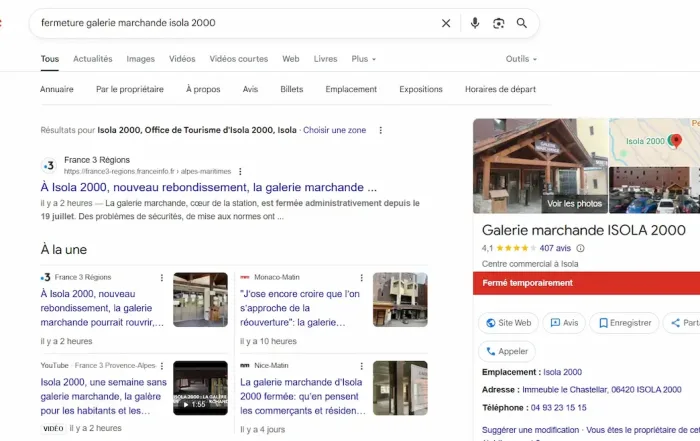Select the Tous tab
The width and height of the screenshot is (700, 441).
pyautogui.click(x=50, y=59)
